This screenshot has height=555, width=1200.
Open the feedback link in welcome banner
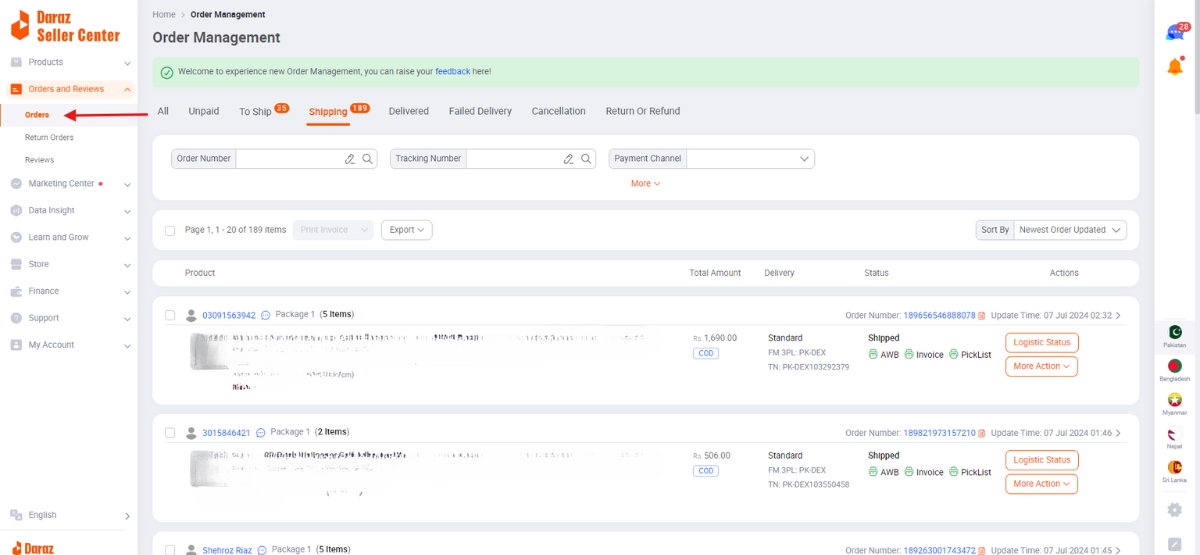(x=452, y=72)
